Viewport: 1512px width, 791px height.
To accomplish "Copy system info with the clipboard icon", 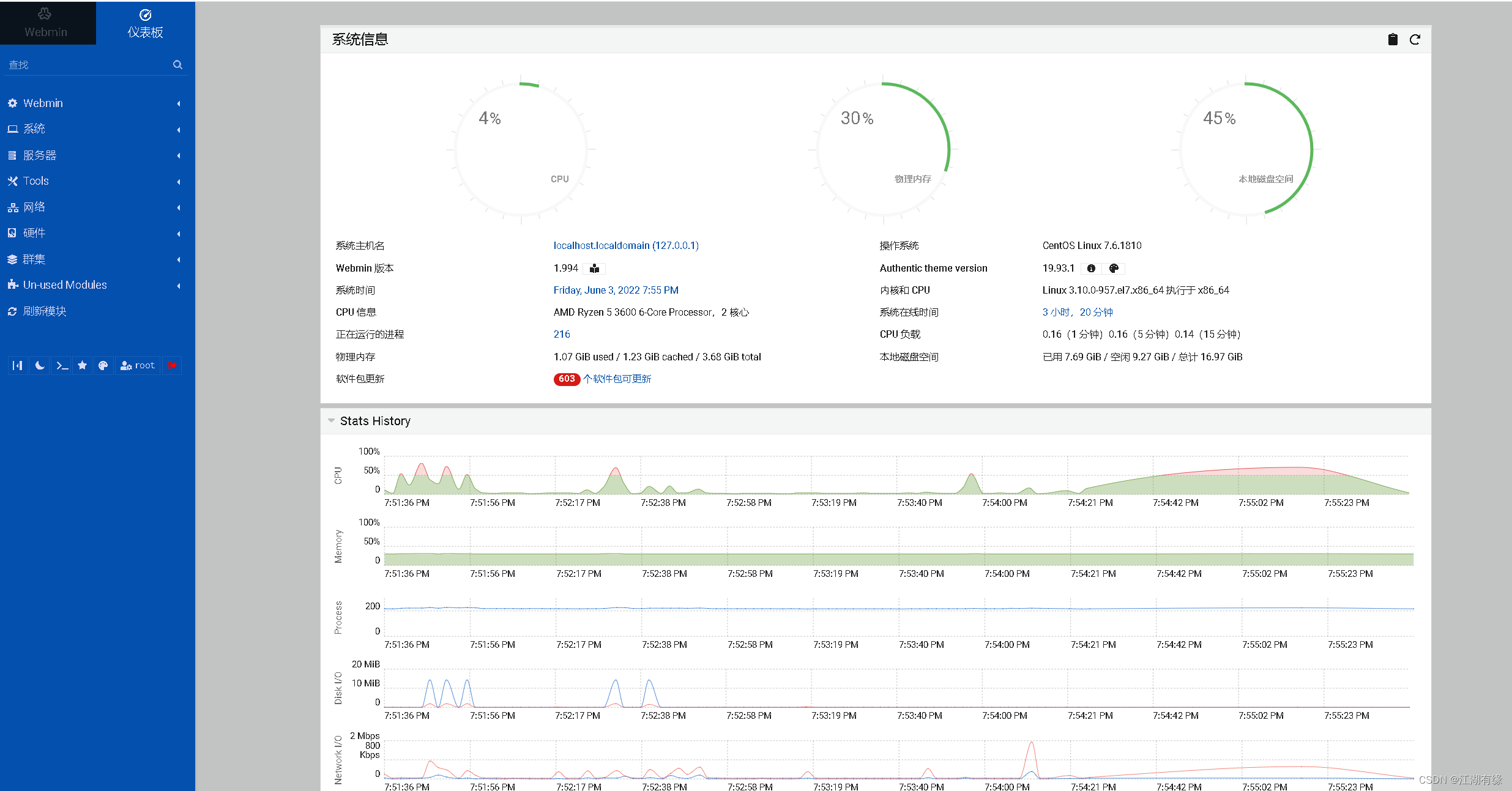I will coord(1393,40).
